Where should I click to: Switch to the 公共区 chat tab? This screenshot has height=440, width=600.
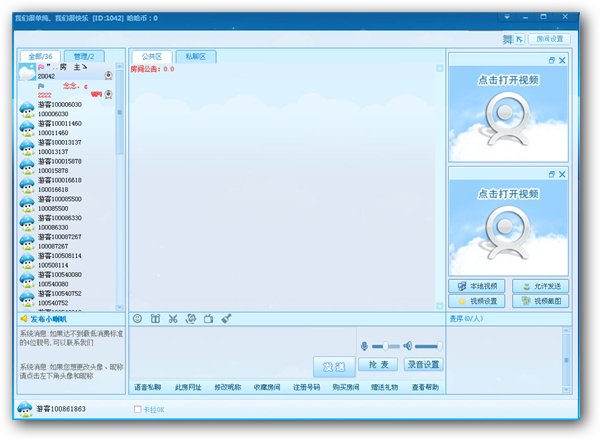[152, 57]
